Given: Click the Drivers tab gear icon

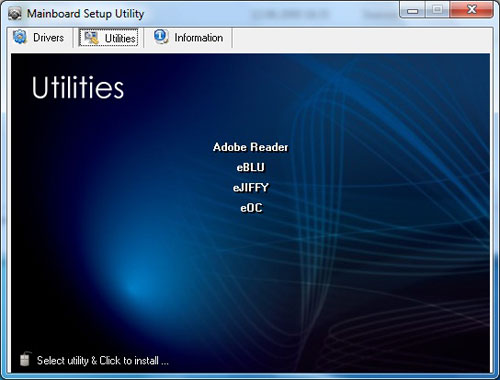Looking at the screenshot, I should pyautogui.click(x=20, y=37).
